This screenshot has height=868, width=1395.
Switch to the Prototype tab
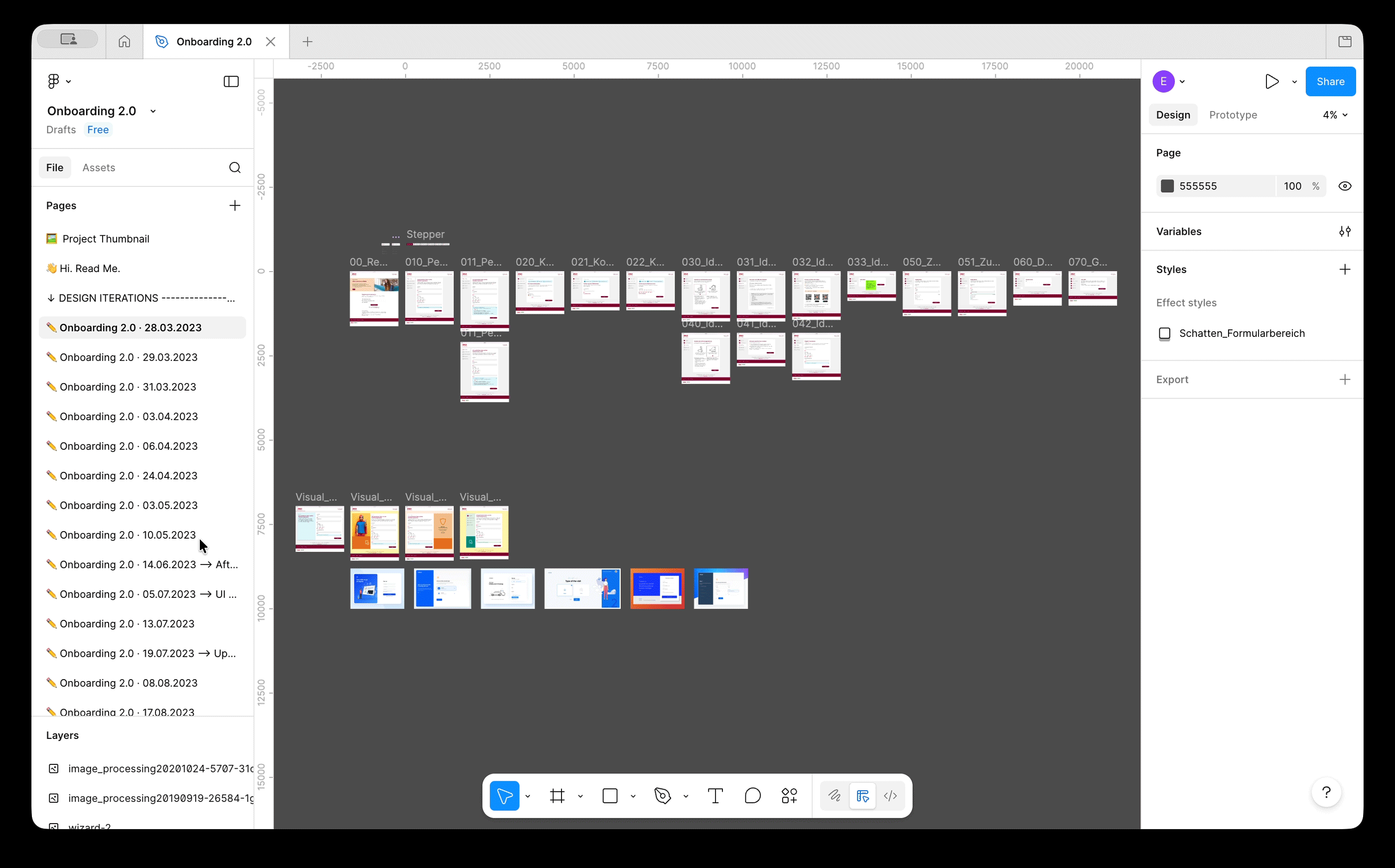pos(1233,114)
